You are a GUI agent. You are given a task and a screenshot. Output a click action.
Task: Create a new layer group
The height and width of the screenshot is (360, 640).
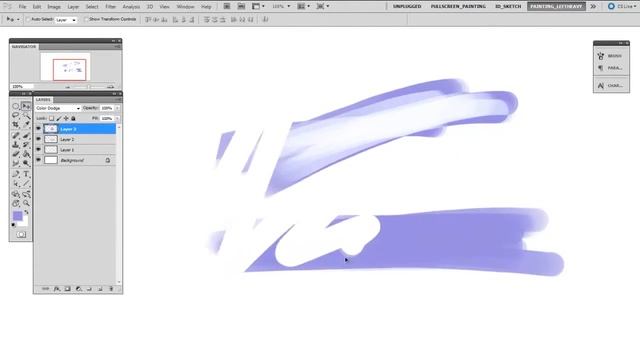(89, 289)
